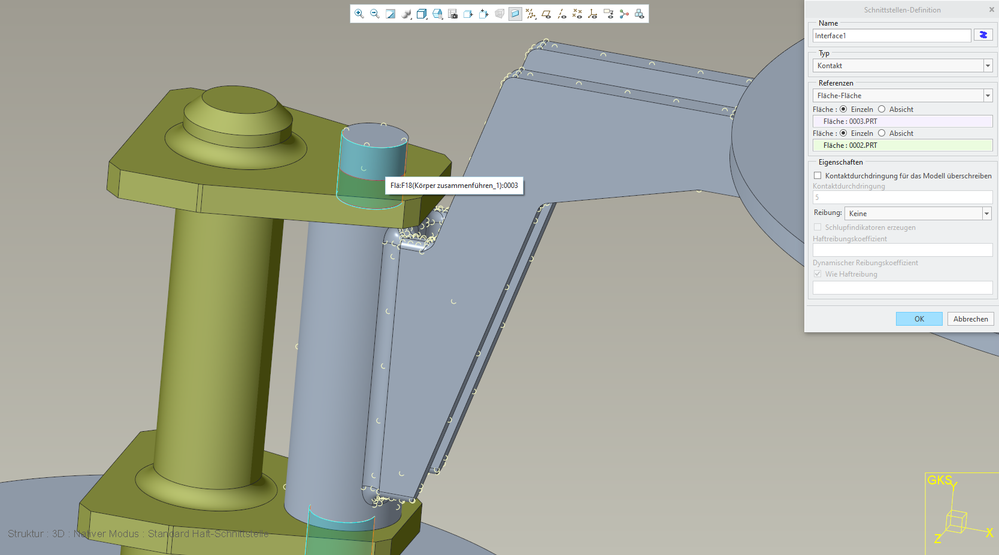Image resolution: width=999 pixels, height=555 pixels.
Task: Click the zoom in magnifier icon
Action: [359, 14]
